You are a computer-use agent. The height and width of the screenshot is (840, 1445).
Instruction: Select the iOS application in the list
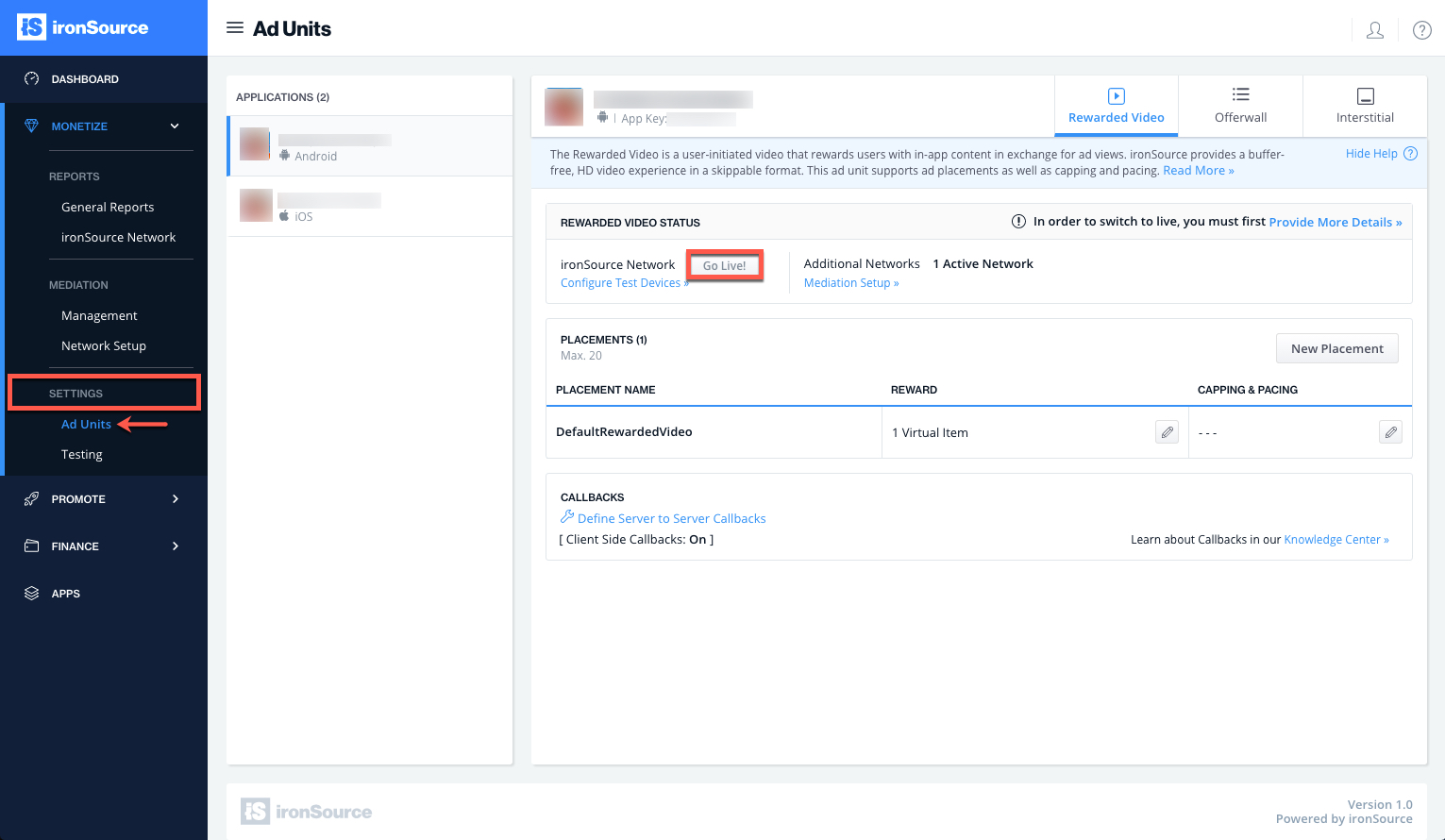click(369, 206)
